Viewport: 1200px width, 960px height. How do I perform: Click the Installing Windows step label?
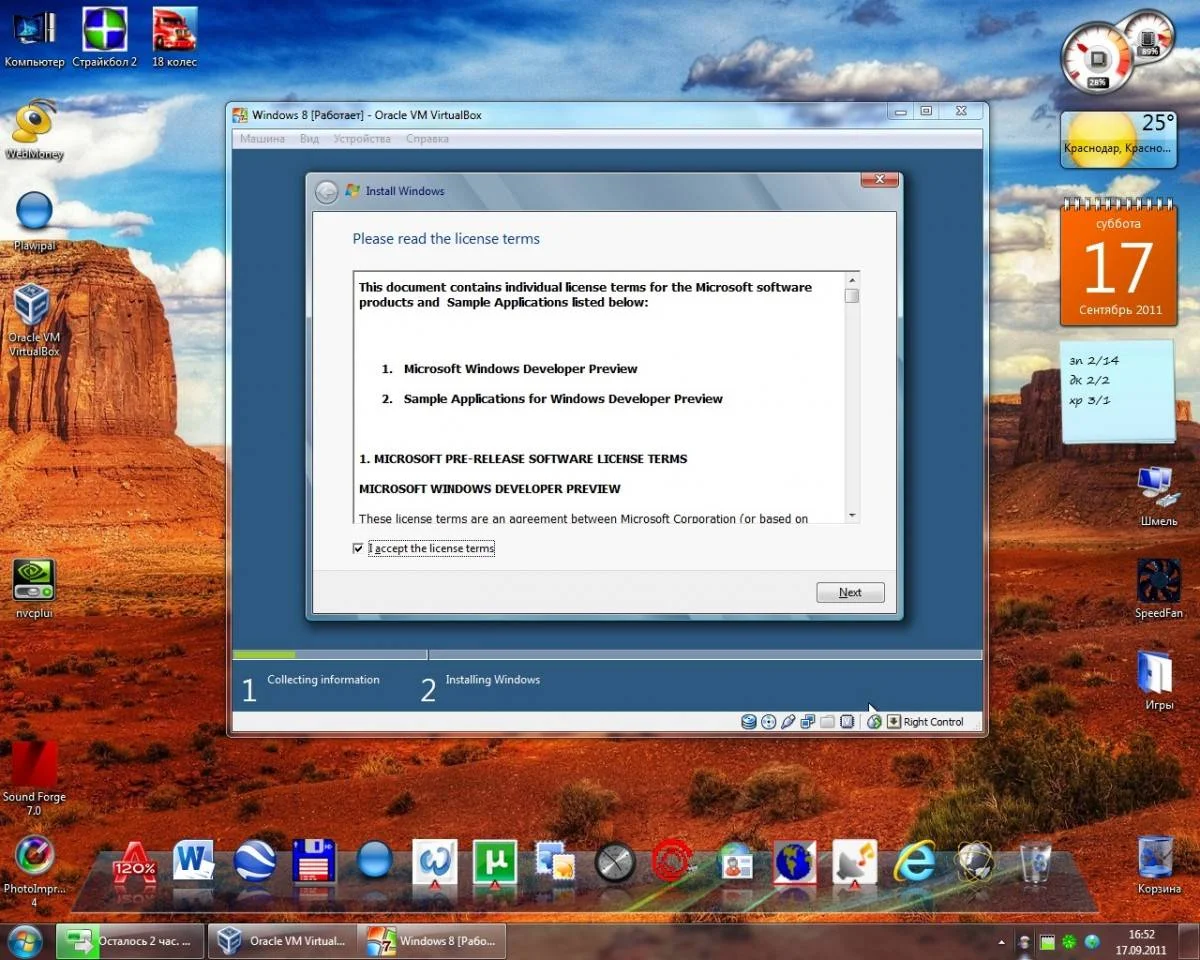coord(492,680)
